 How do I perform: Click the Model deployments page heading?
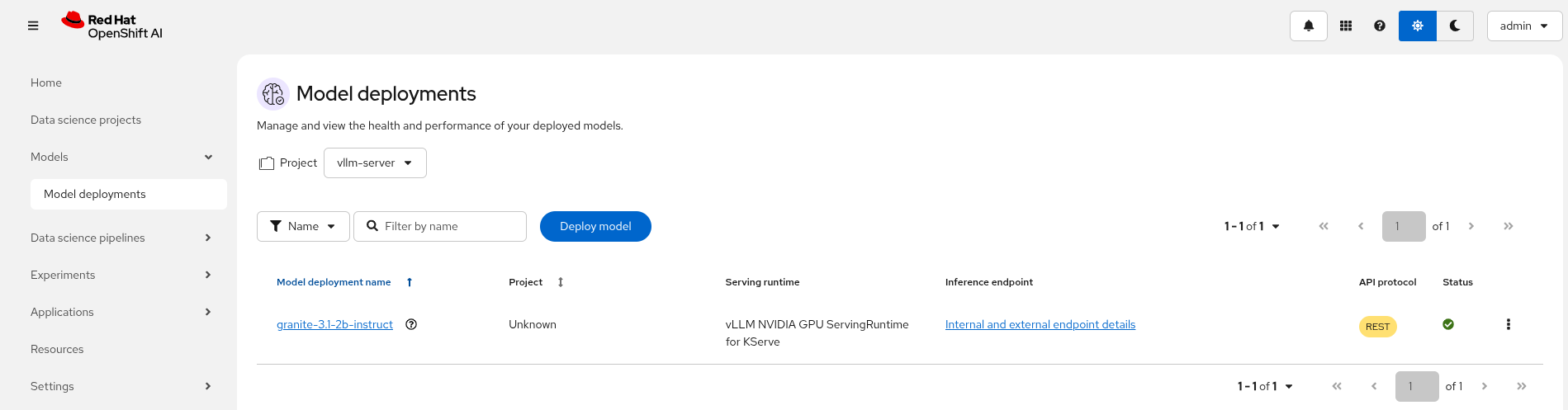point(386,94)
